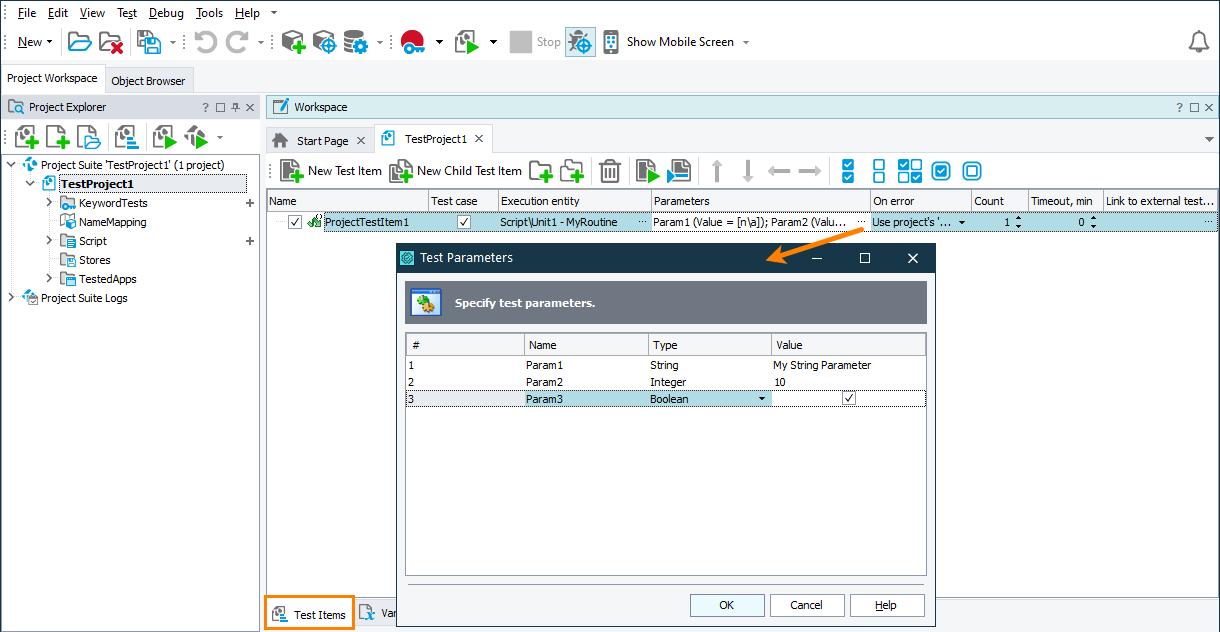Enable the ProjectTestItem1 checkbox
The width and height of the screenshot is (1220, 632).
pyautogui.click(x=294, y=222)
